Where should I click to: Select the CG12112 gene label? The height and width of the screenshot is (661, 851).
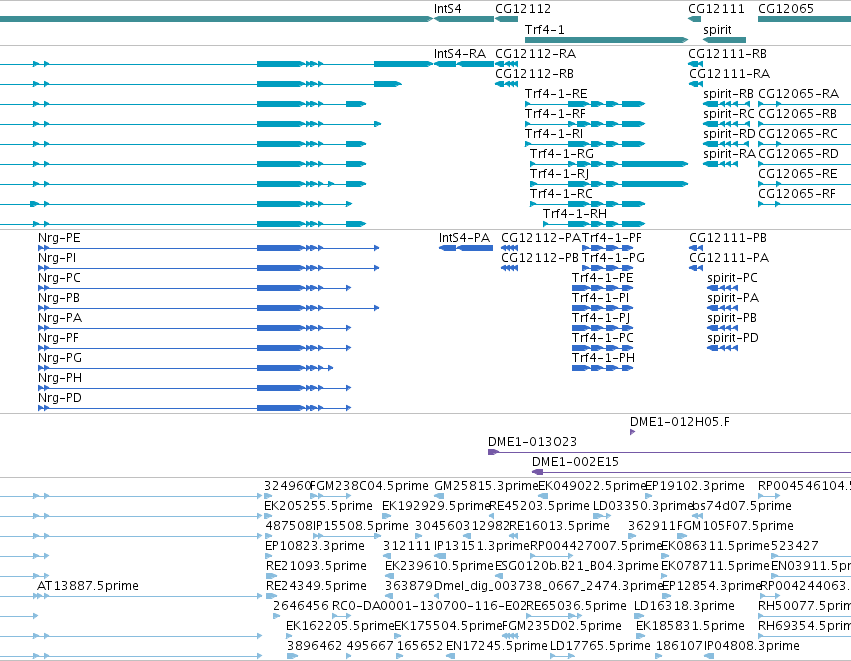click(523, 9)
